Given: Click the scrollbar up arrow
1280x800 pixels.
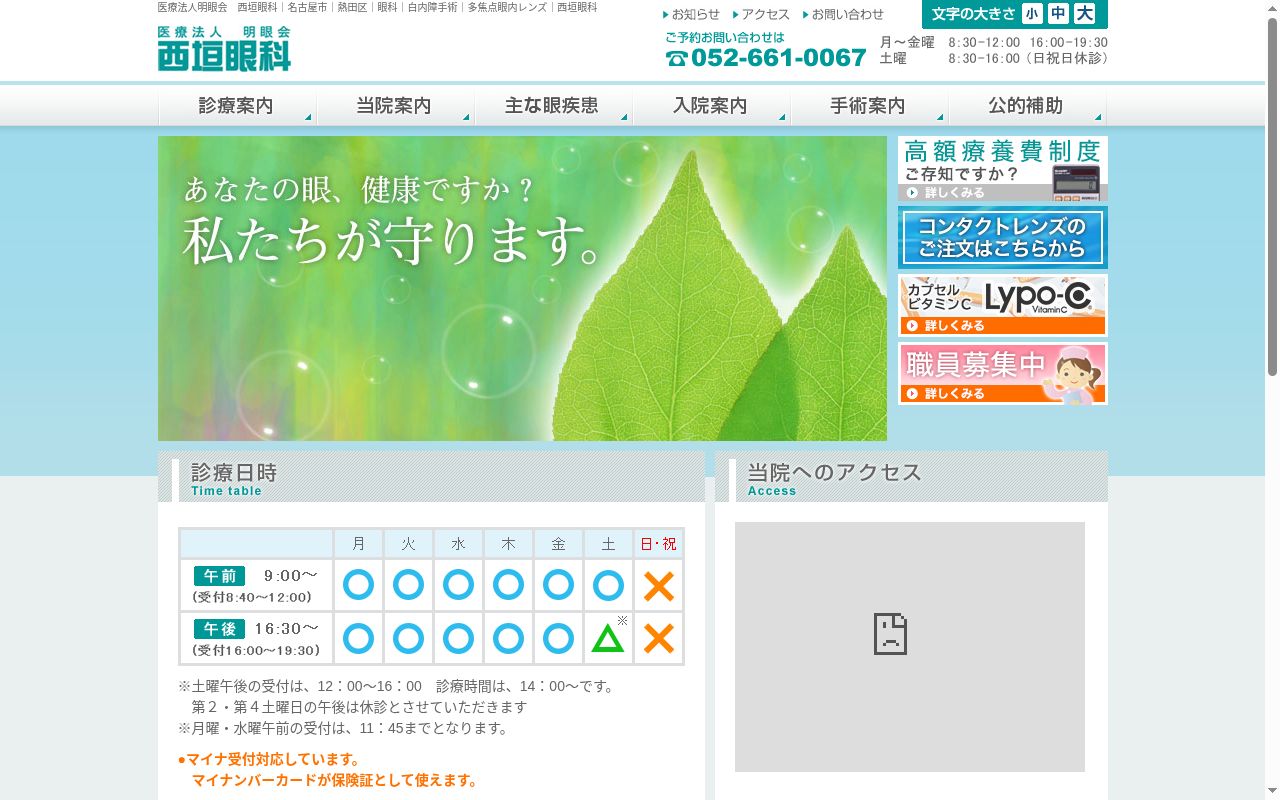Looking at the screenshot, I should (1272, 8).
